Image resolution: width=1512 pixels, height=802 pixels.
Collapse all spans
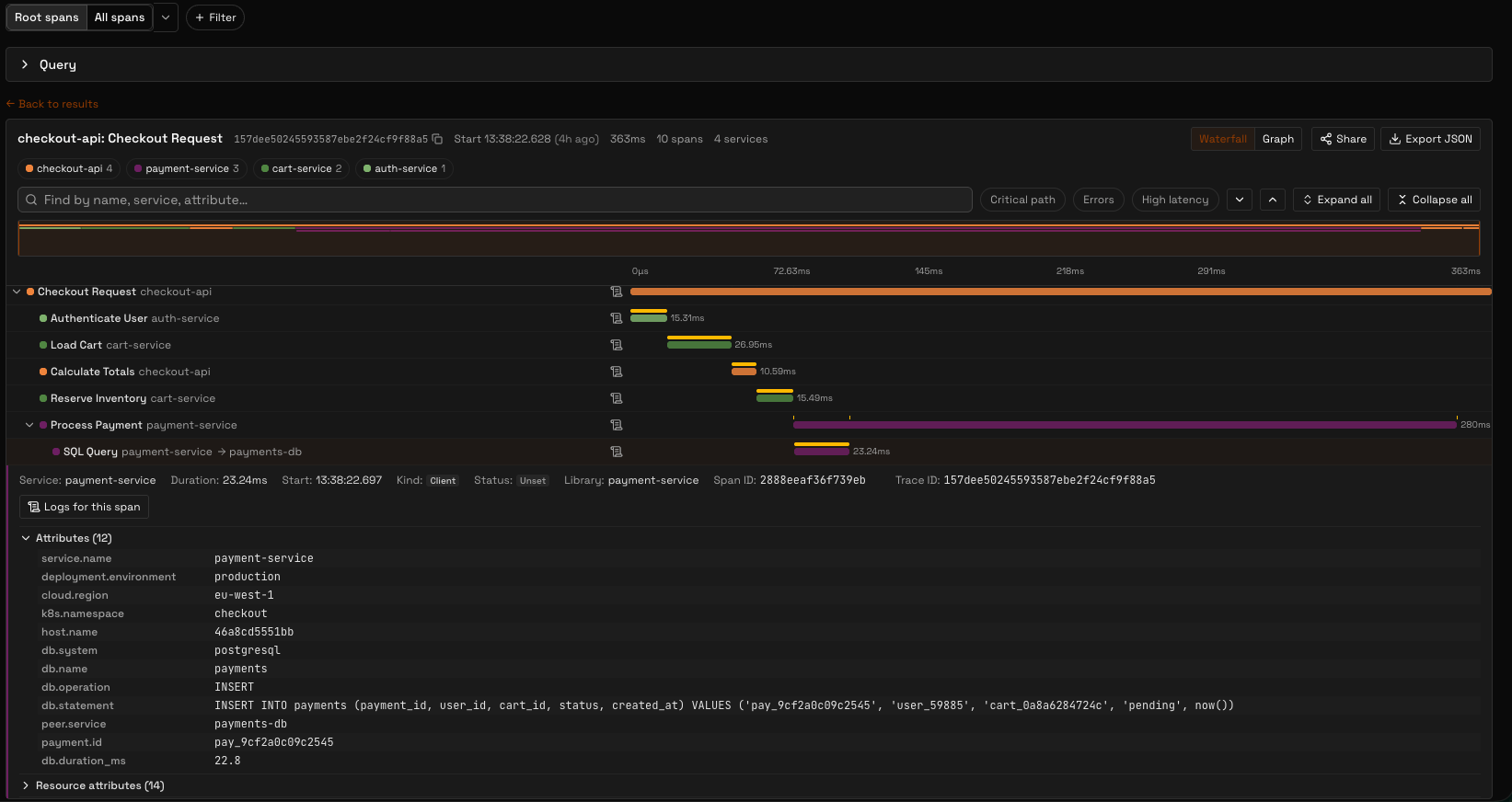coord(1434,200)
